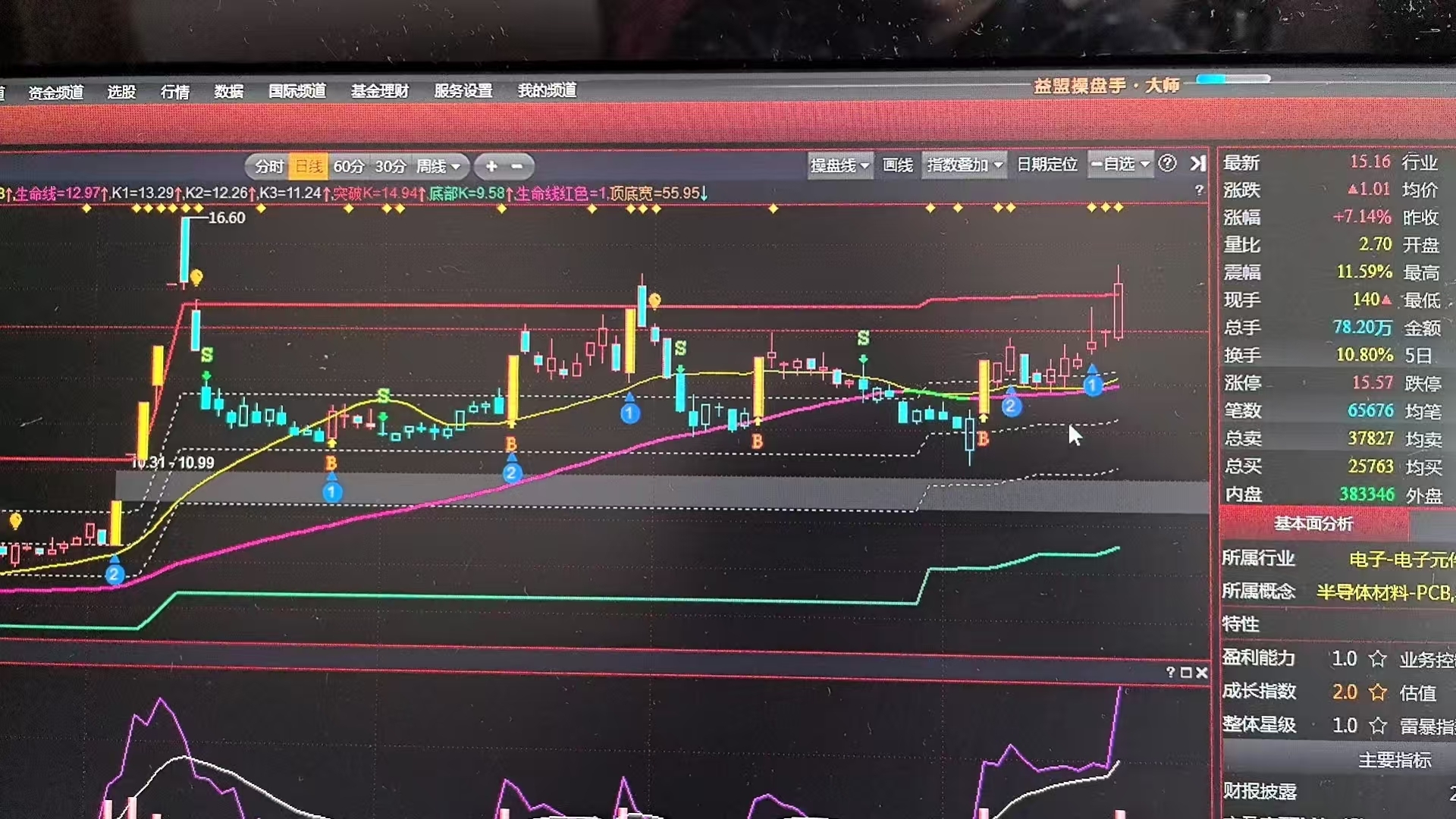Image resolution: width=1456 pixels, height=819 pixels.
Task: Expand the 操盘线 dropdown
Action: 839,165
